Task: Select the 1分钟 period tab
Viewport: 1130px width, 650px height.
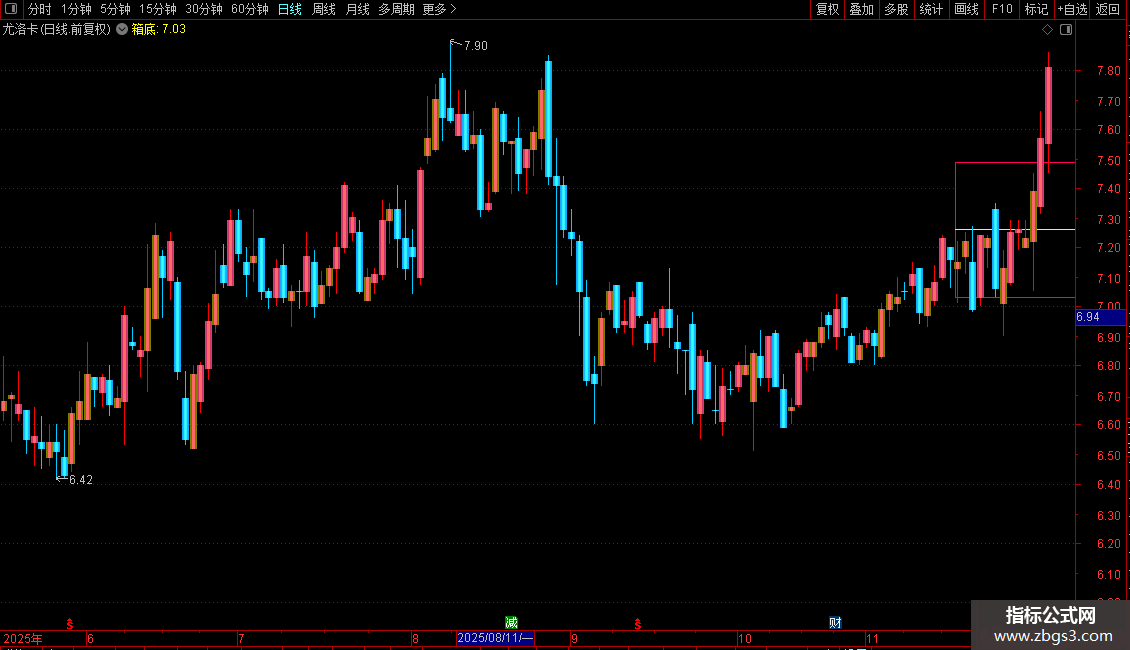Action: click(76, 9)
